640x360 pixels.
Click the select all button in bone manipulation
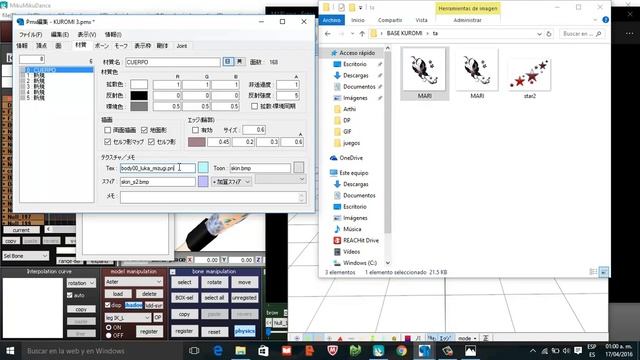(x=214, y=298)
